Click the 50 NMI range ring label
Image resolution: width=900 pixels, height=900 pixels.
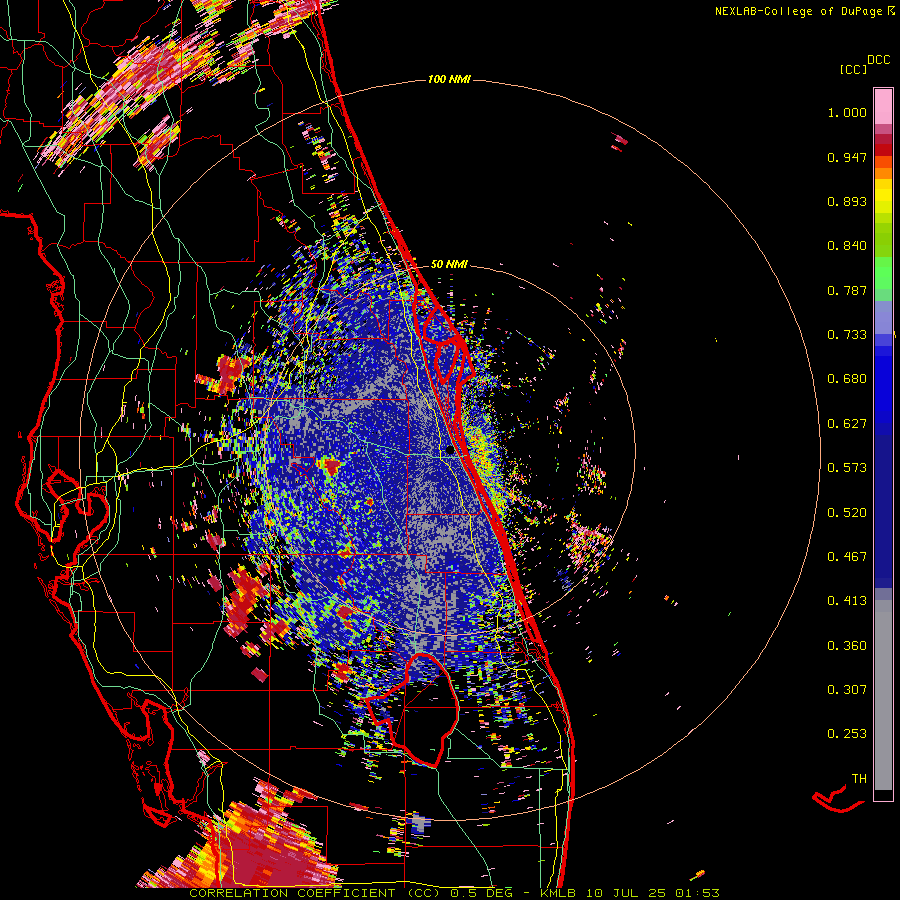[x=449, y=264]
